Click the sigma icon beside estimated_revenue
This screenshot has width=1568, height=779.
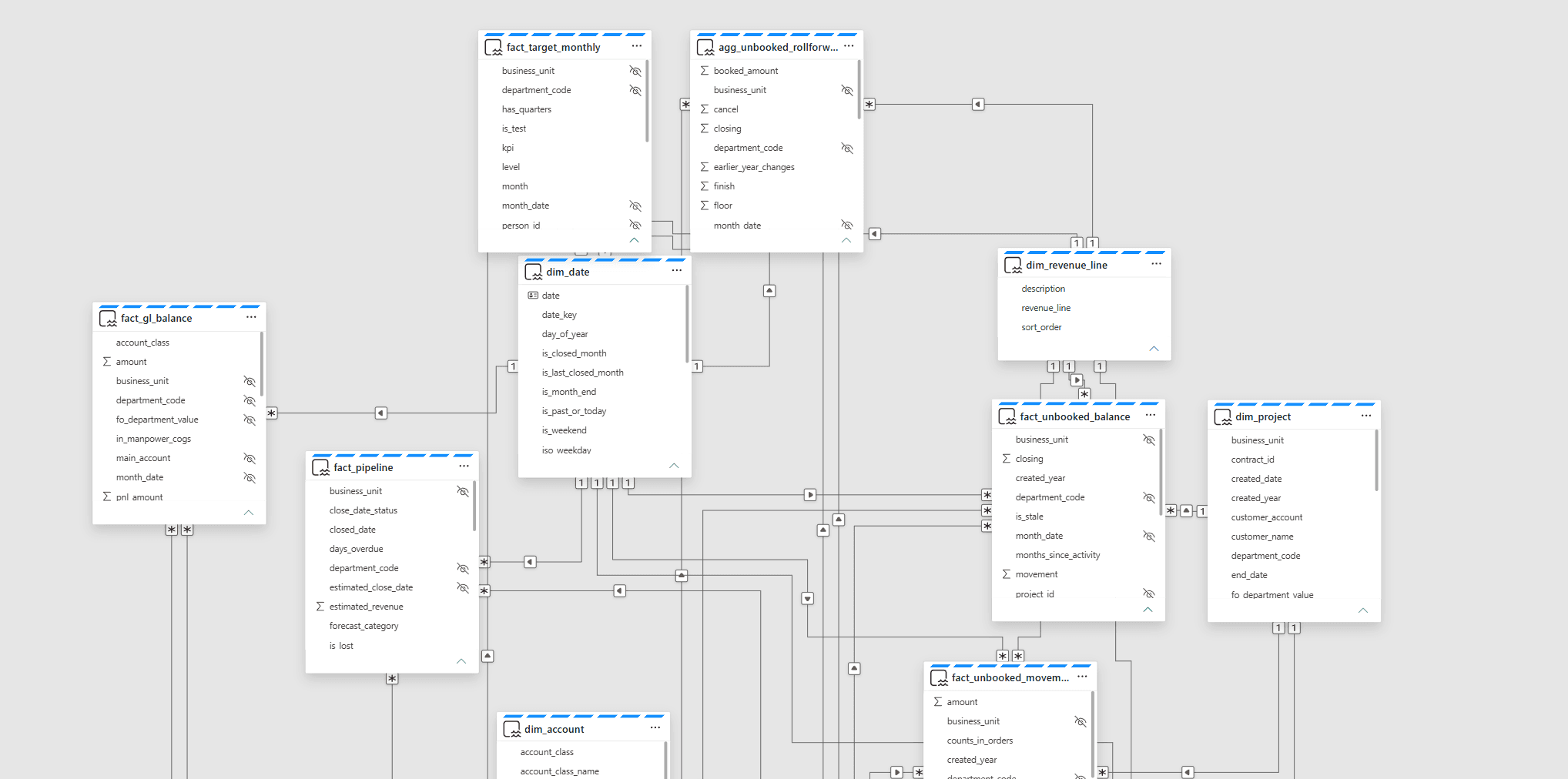(x=320, y=607)
